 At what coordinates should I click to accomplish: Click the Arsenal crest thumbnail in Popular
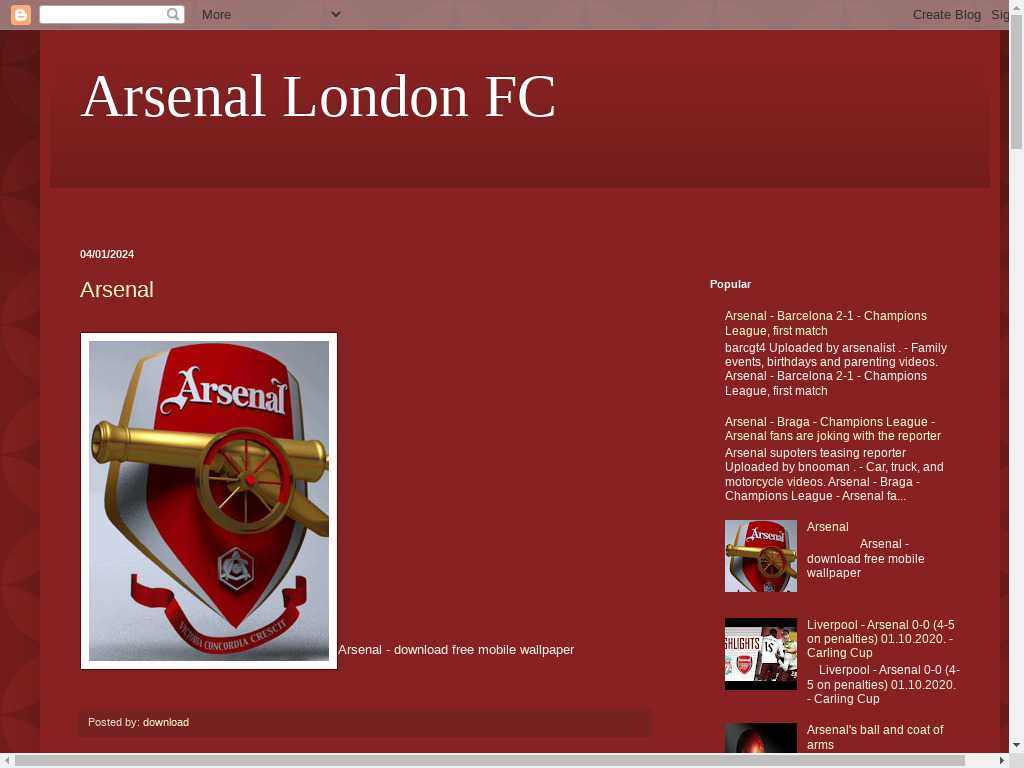pyautogui.click(x=761, y=556)
